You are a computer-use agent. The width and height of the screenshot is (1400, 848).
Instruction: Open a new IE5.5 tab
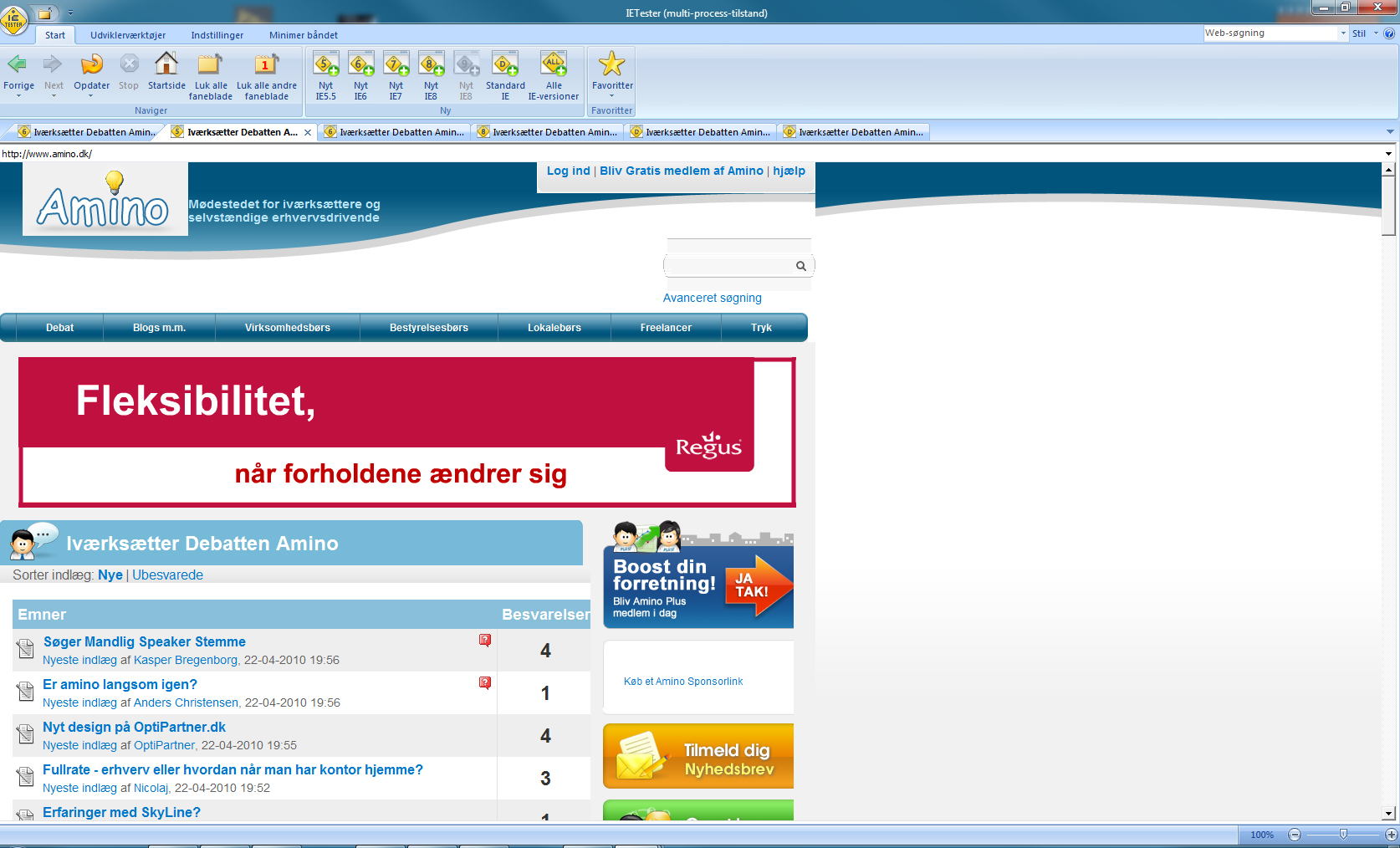[325, 64]
